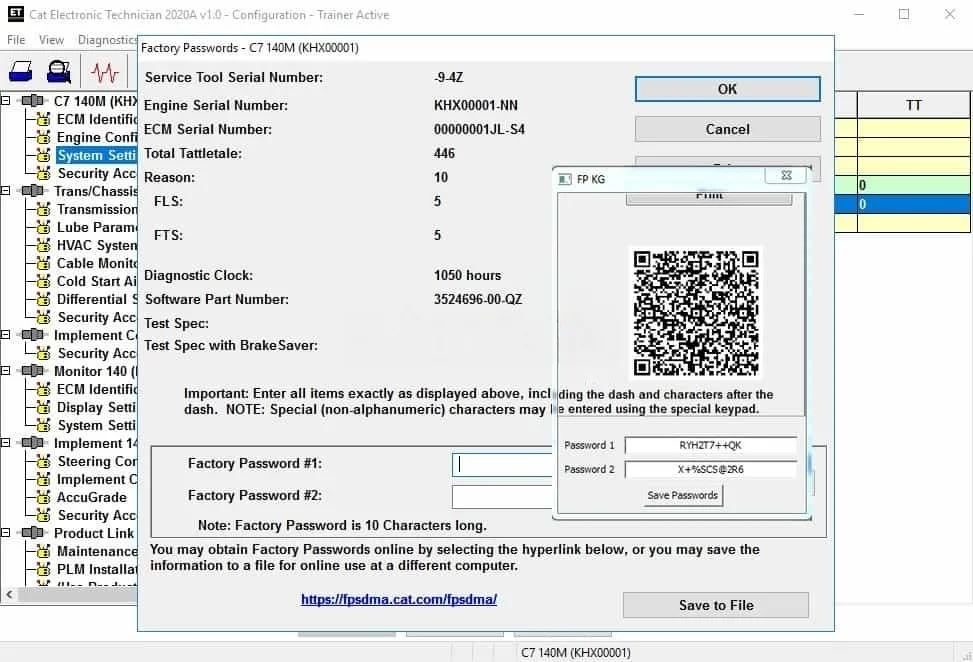Select the Transmission tree item
The width and height of the screenshot is (973, 662).
coord(96,209)
